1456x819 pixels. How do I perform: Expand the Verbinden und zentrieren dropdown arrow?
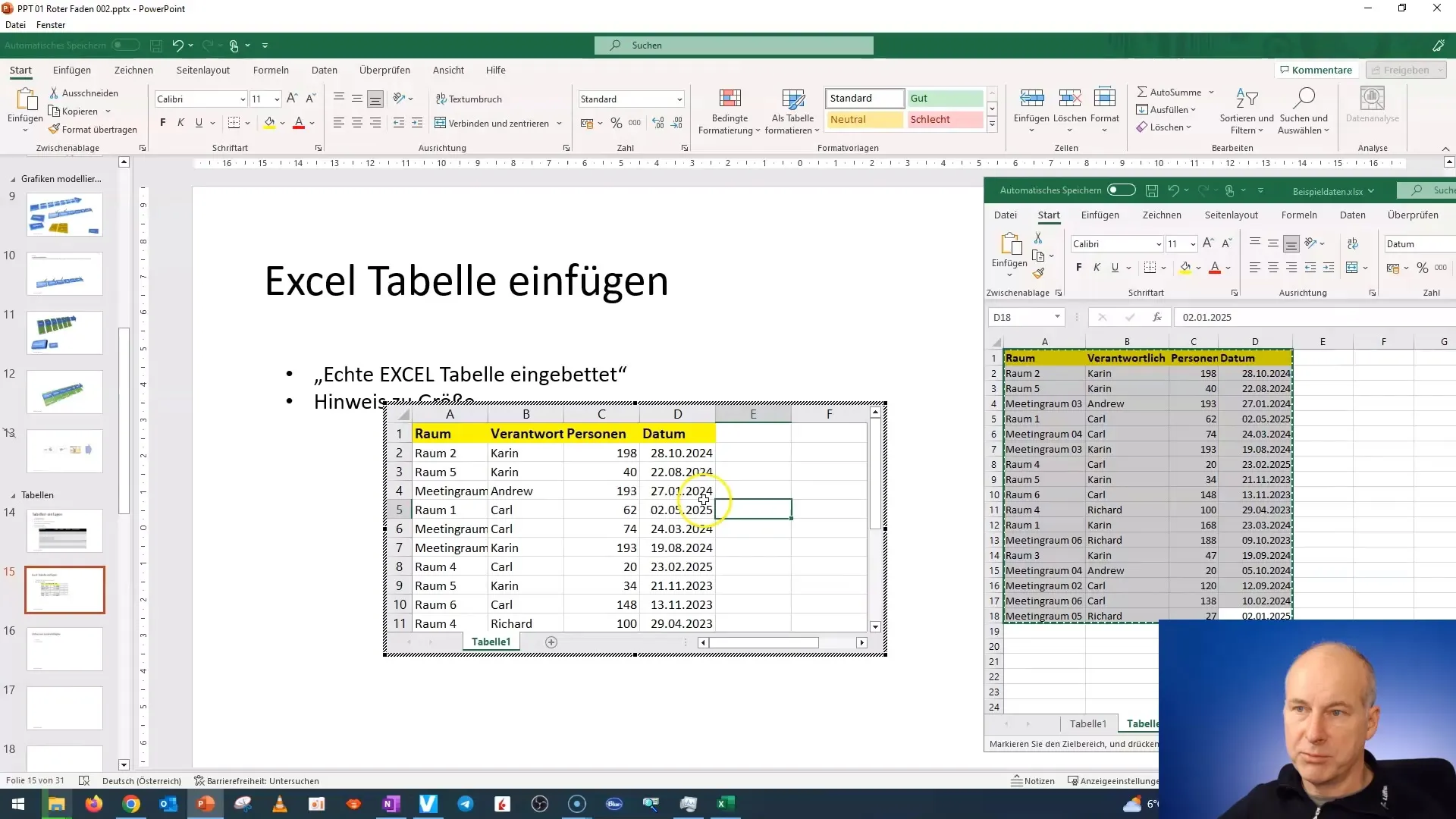tap(560, 123)
